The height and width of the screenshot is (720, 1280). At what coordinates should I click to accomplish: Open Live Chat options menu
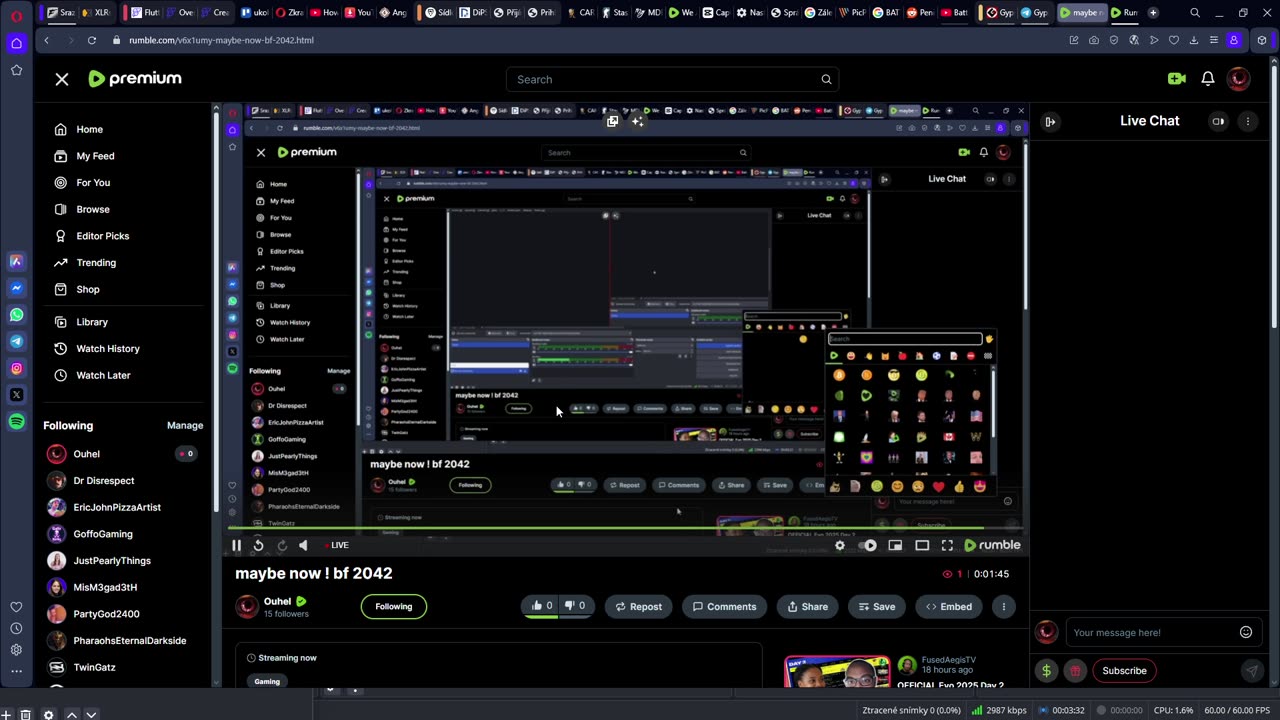click(1247, 121)
